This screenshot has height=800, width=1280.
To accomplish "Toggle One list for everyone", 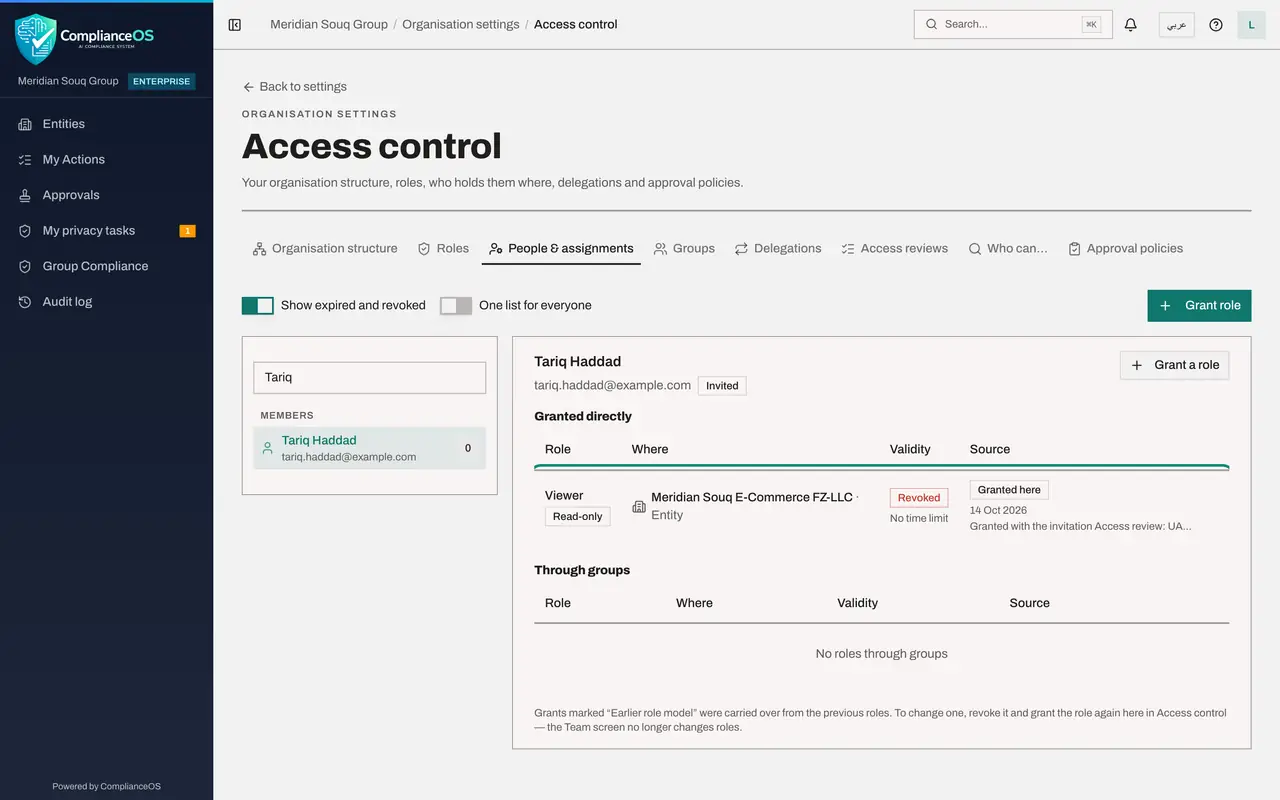I will tap(456, 305).
